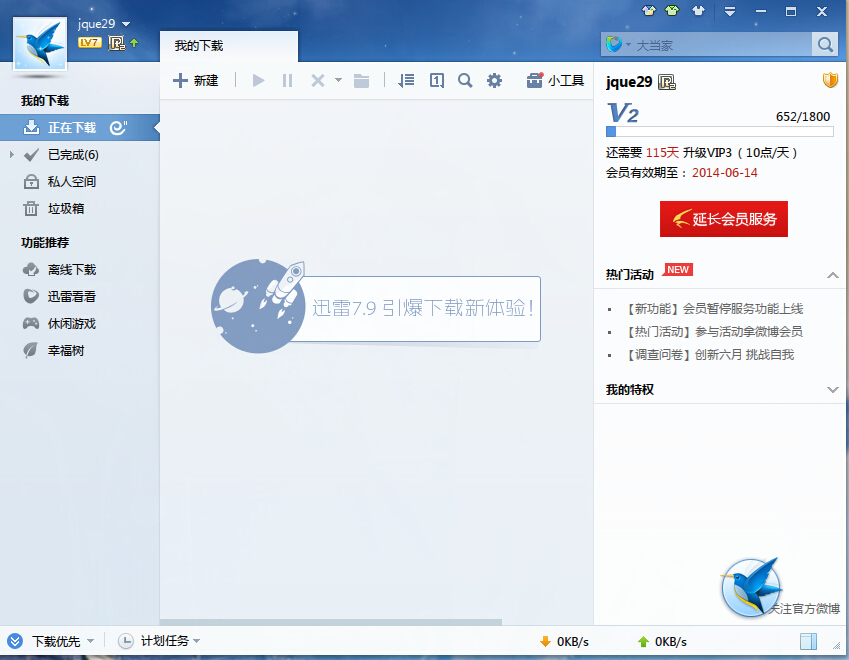The height and width of the screenshot is (660, 849).
Task: Expand the 我的特权 section
Action: point(833,390)
